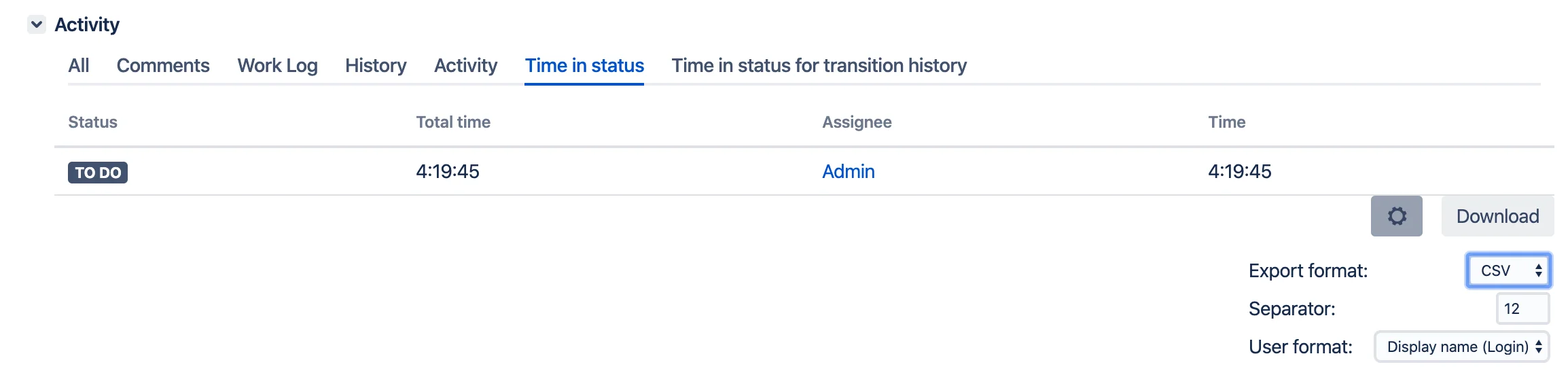Switch to the All tab
The image size is (1568, 390).
pos(79,65)
